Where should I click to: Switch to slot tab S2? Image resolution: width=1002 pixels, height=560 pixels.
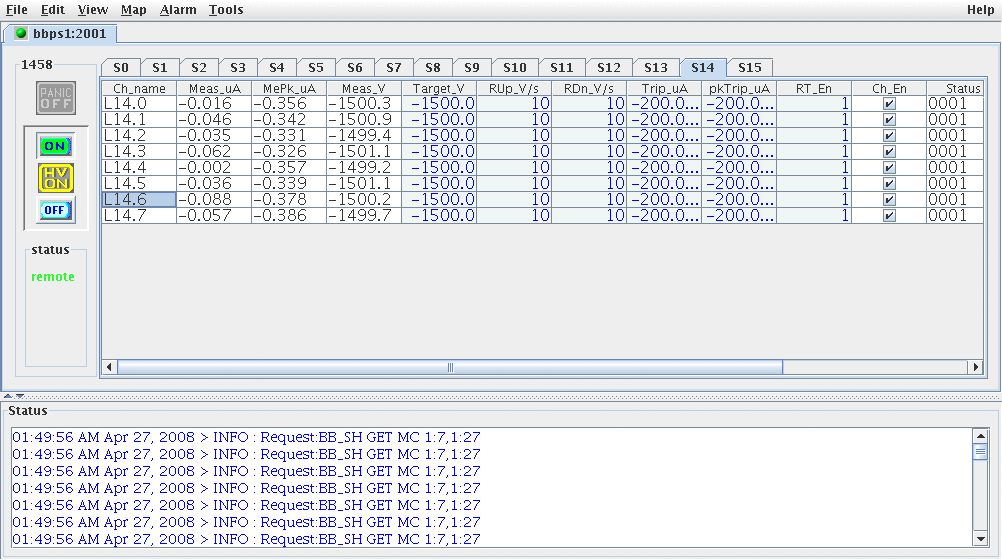[199, 68]
